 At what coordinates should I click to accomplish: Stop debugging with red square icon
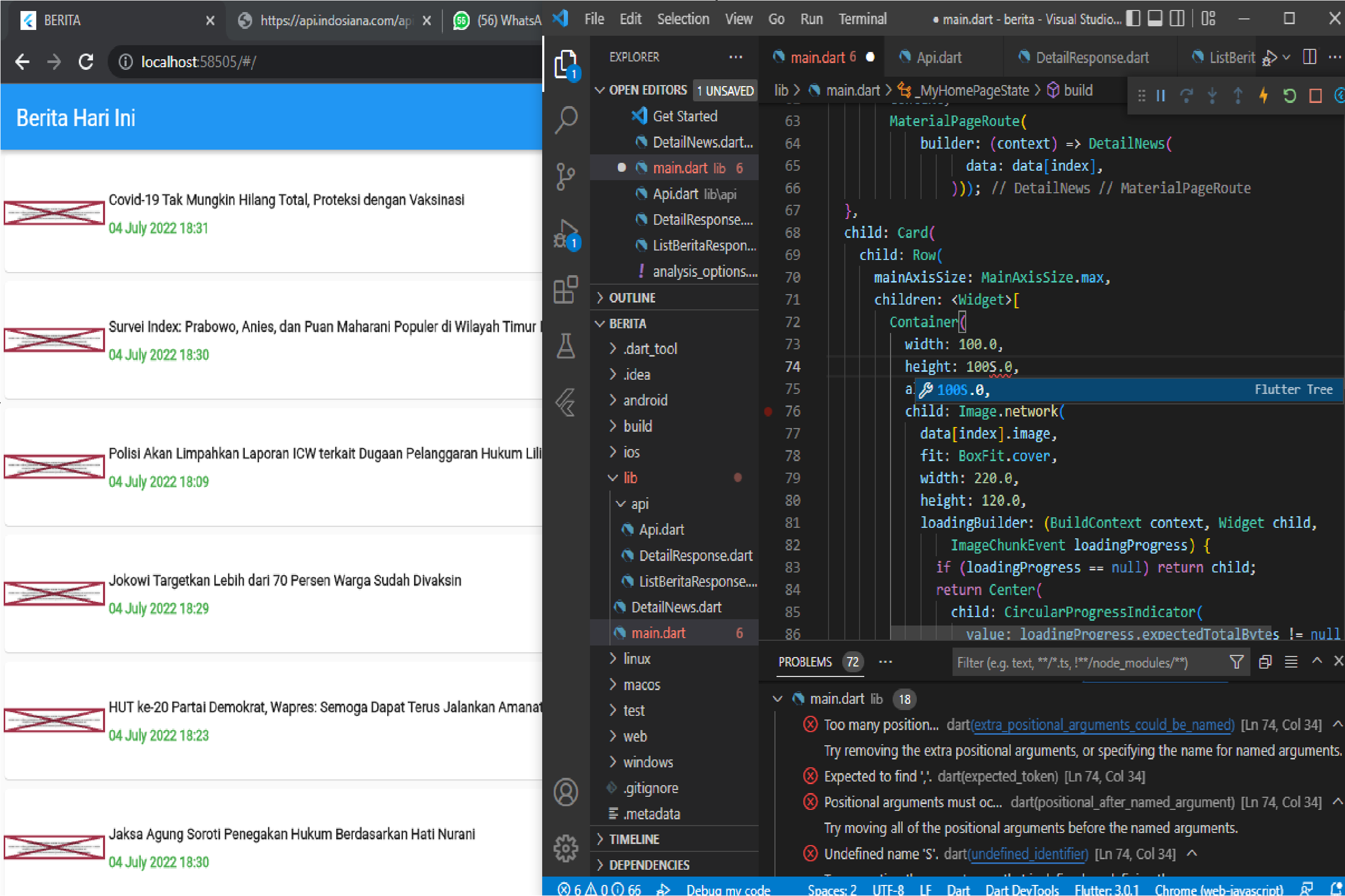coord(1315,96)
